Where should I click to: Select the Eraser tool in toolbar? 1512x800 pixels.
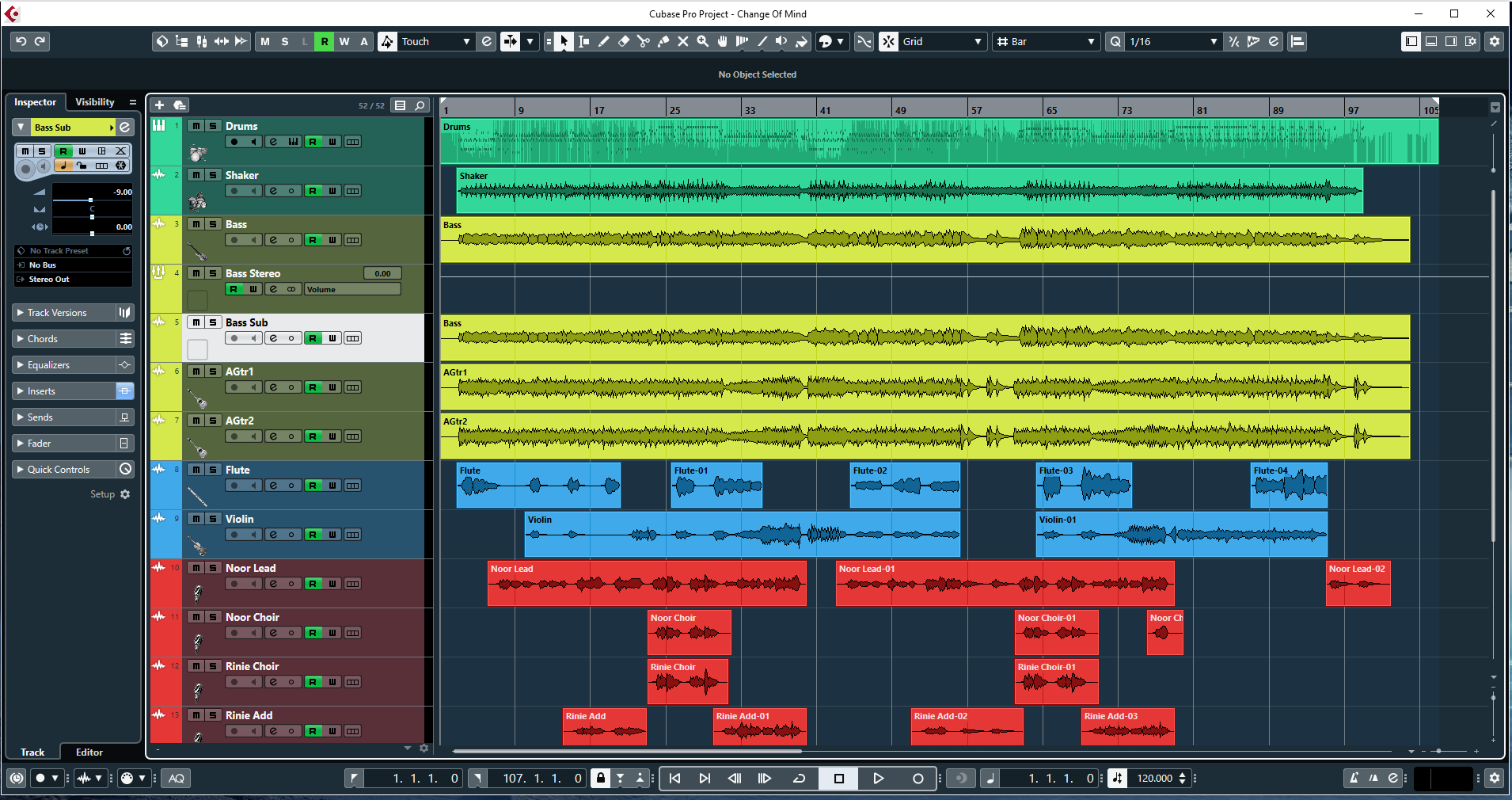click(x=624, y=41)
